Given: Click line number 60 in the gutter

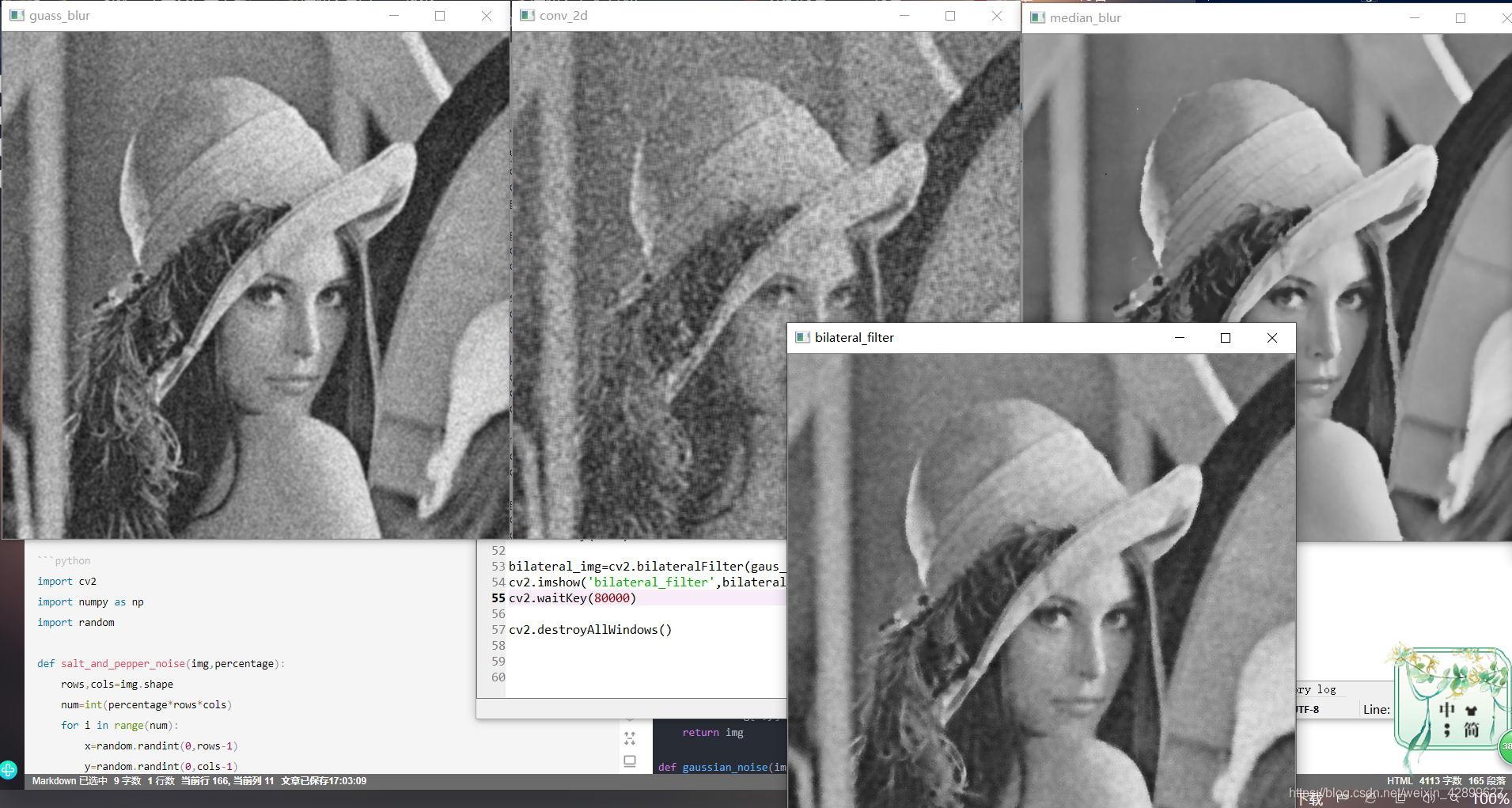Looking at the screenshot, I should pyautogui.click(x=498, y=677).
